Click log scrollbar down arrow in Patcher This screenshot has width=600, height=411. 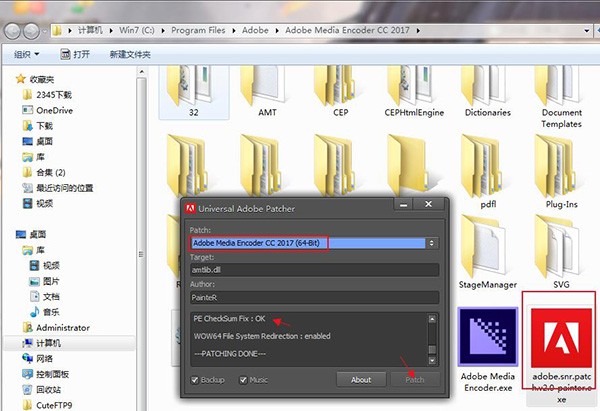pyautogui.click(x=432, y=360)
